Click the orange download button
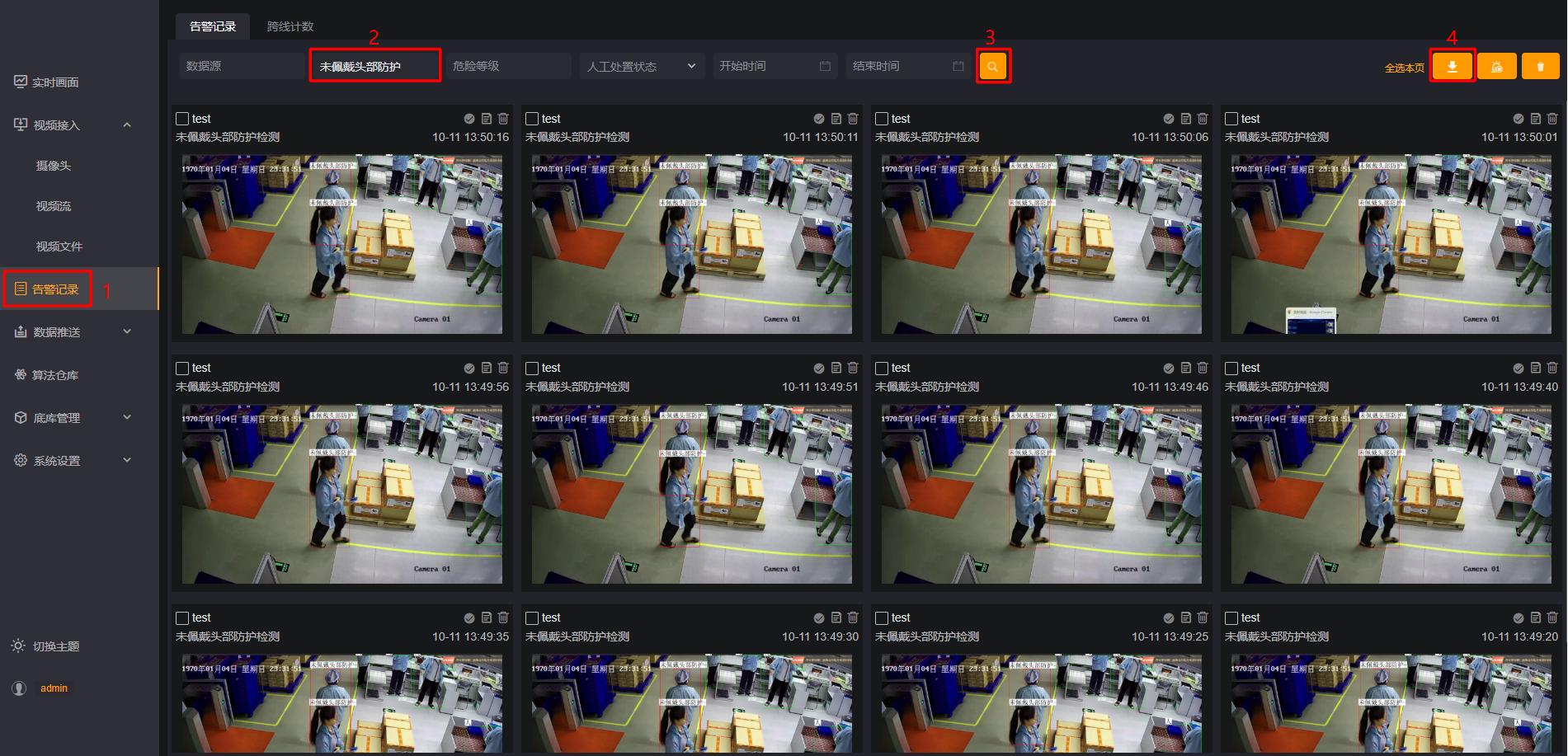1568x756 pixels. [x=1453, y=67]
